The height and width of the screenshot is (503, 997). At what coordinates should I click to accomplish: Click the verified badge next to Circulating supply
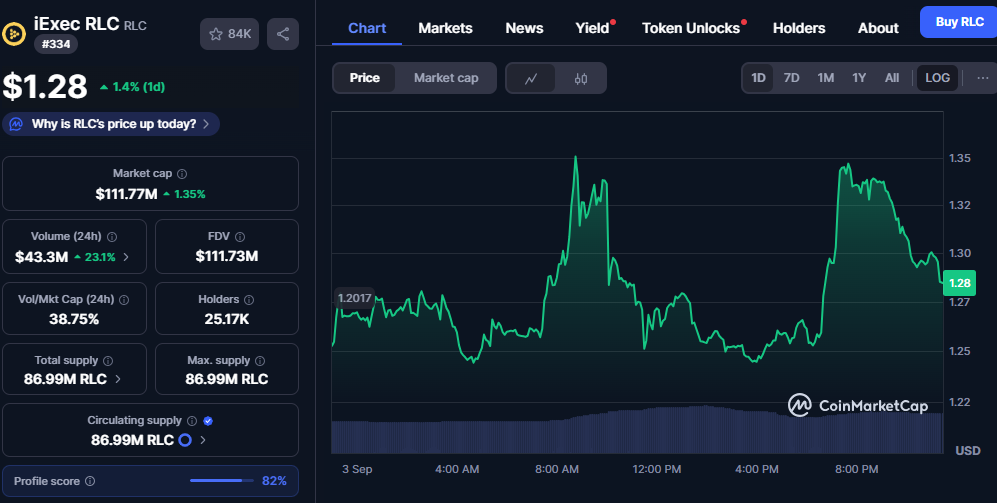click(x=208, y=420)
